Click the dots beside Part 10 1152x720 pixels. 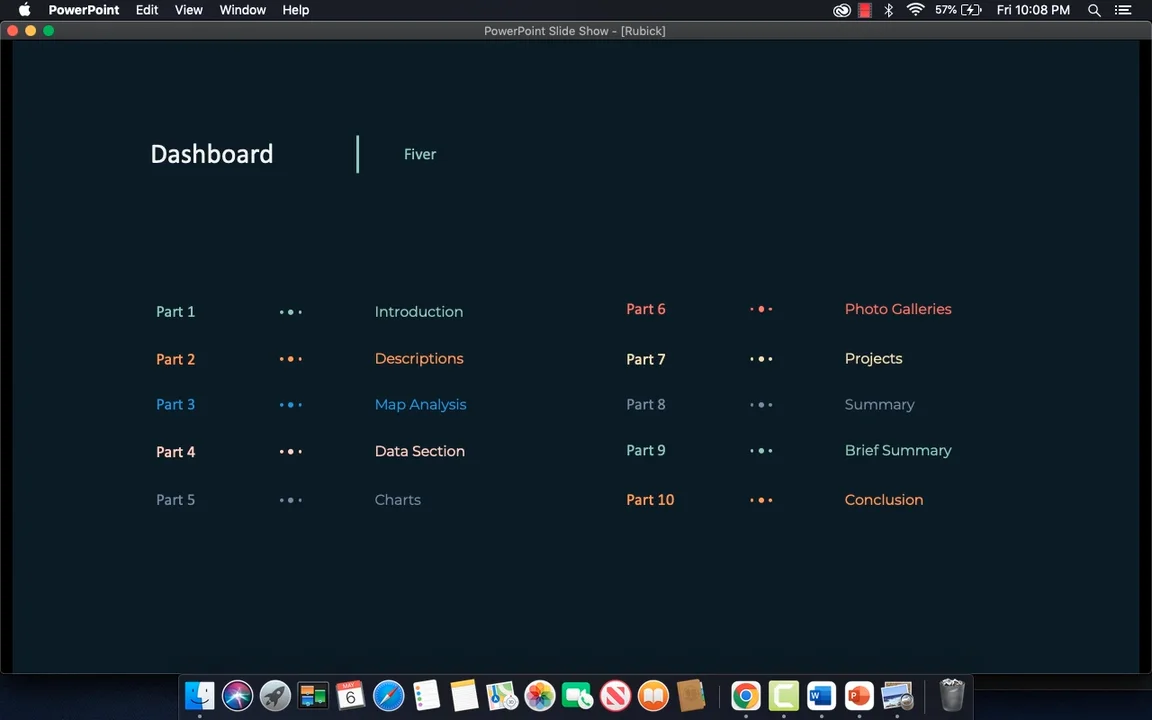(760, 500)
